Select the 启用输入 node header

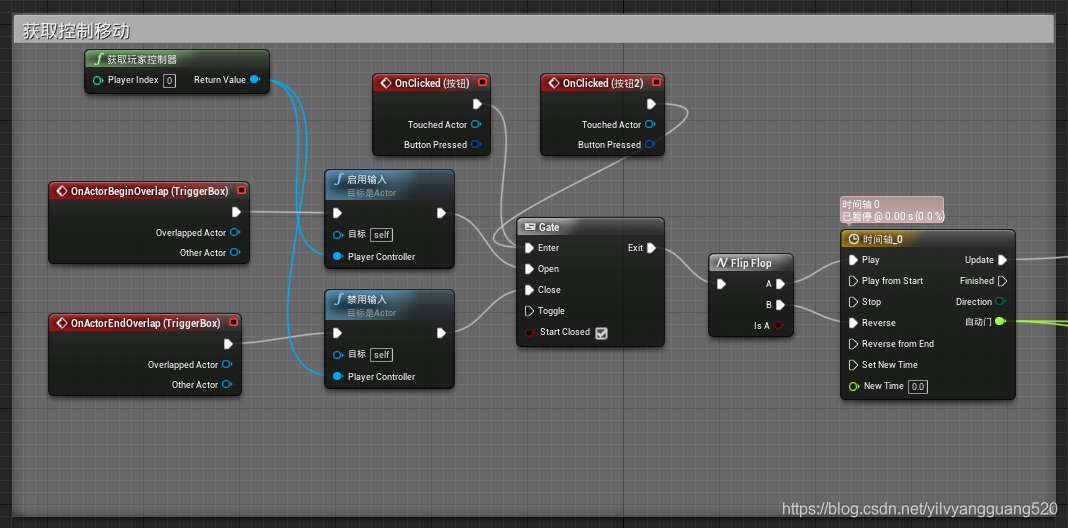pos(389,185)
